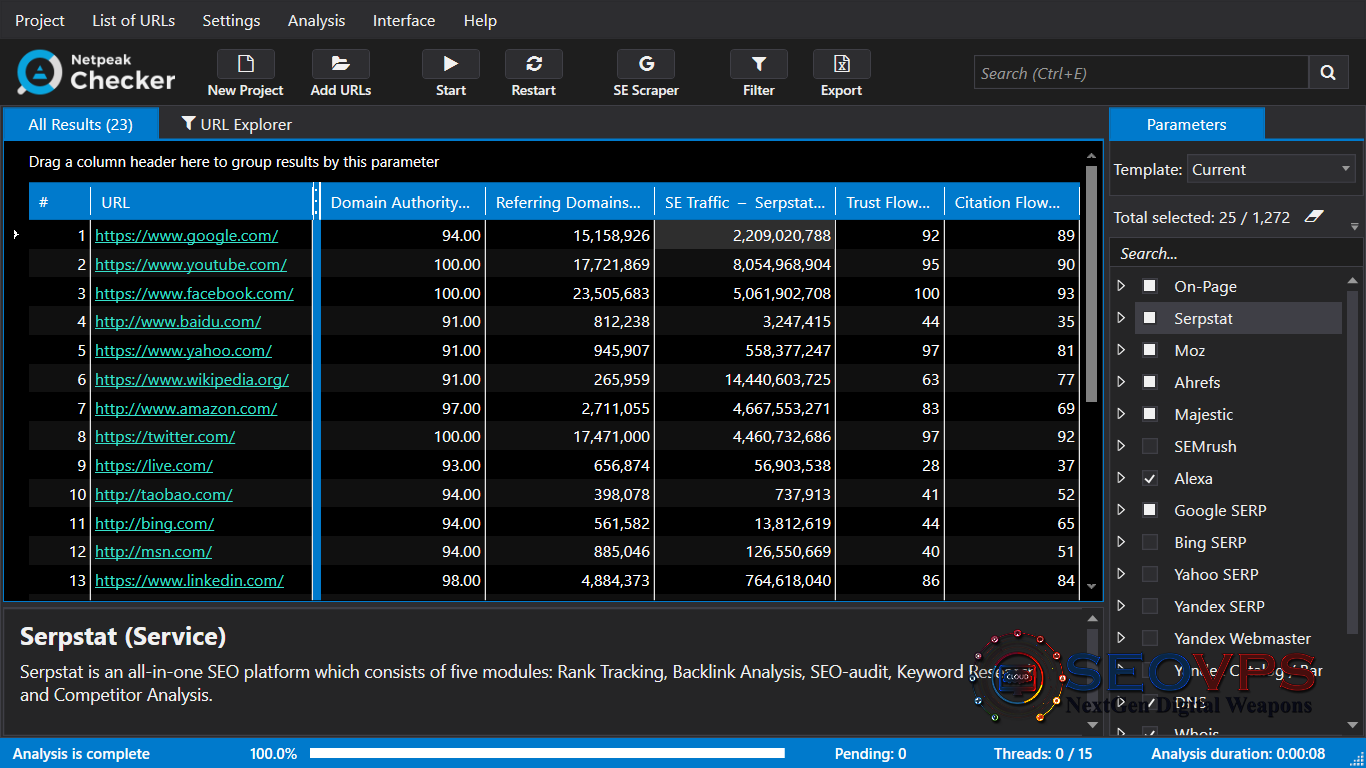The height and width of the screenshot is (768, 1366).
Task: Expand the Serpstat parameter group
Action: (x=1121, y=318)
